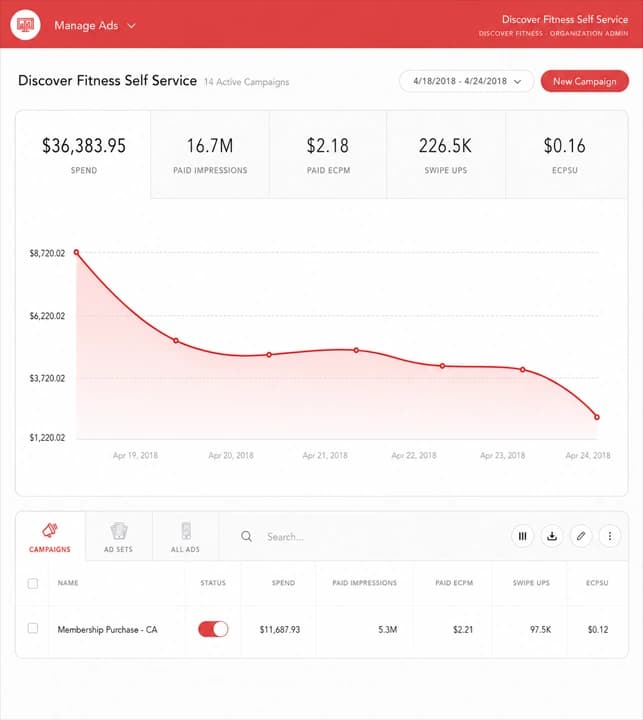
Task: Check the Membership Purchase - CA row checkbox
Action: click(x=33, y=628)
